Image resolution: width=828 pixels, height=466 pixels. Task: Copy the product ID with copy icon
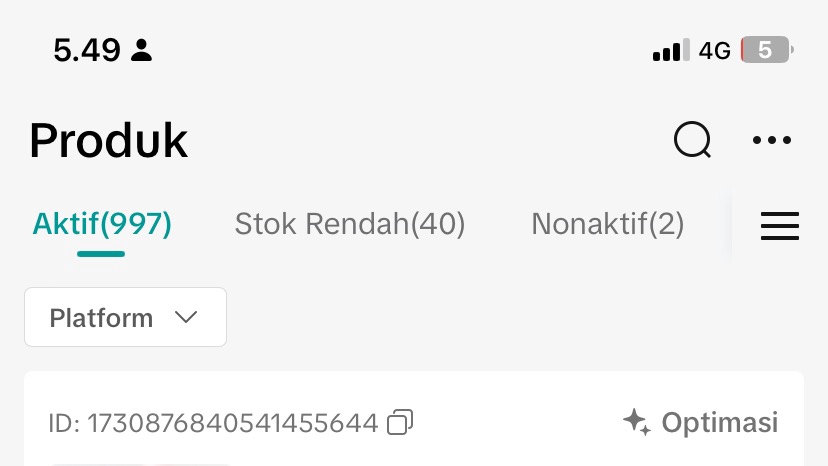point(400,422)
